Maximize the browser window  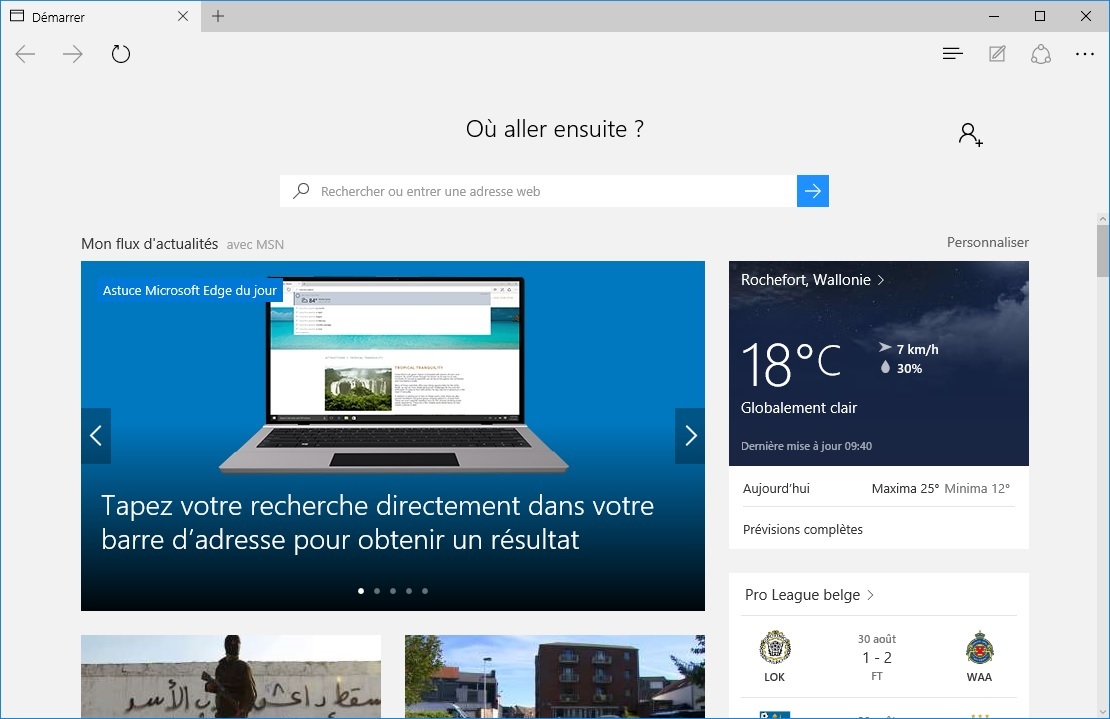[1040, 16]
